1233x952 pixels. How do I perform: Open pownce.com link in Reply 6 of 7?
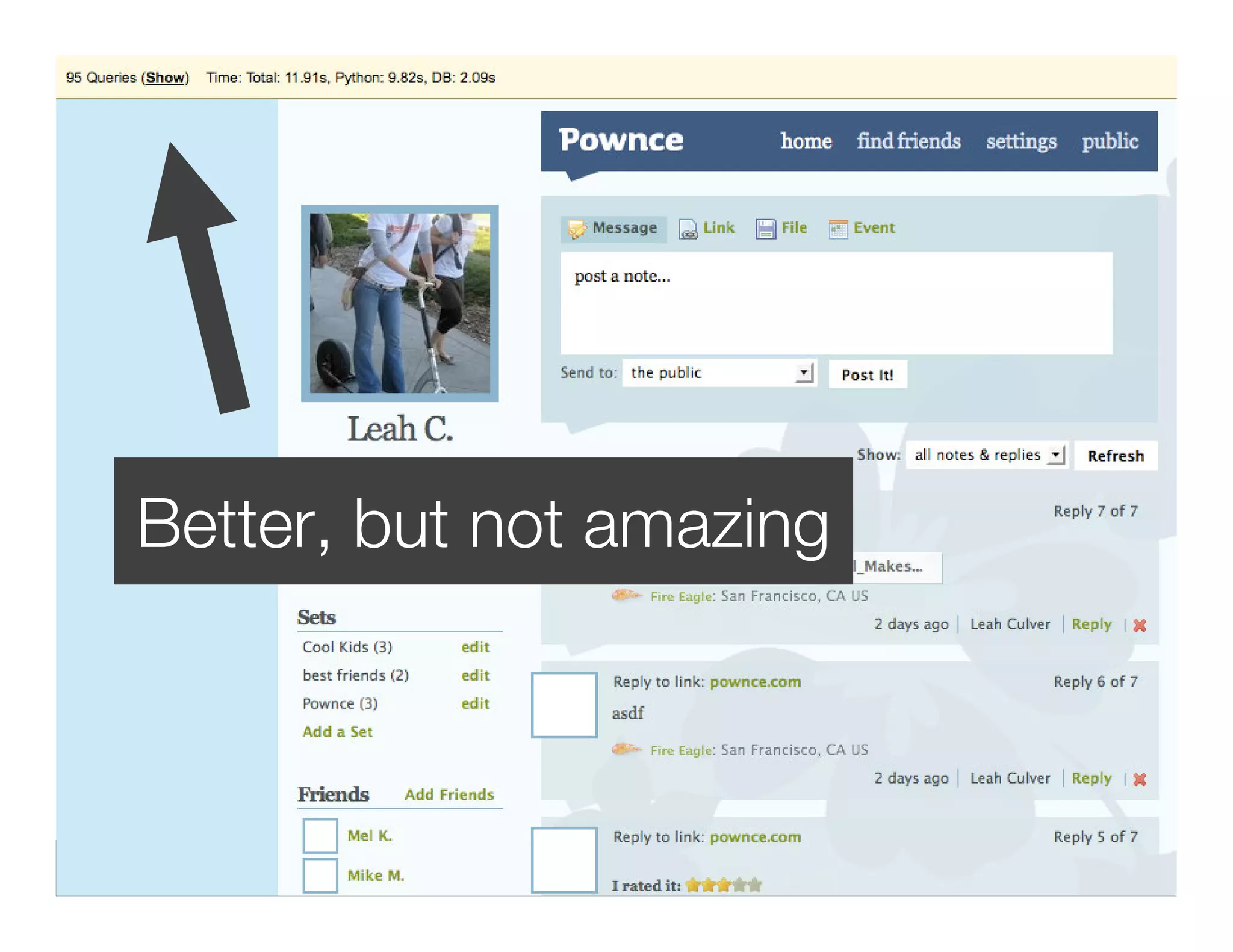755,682
